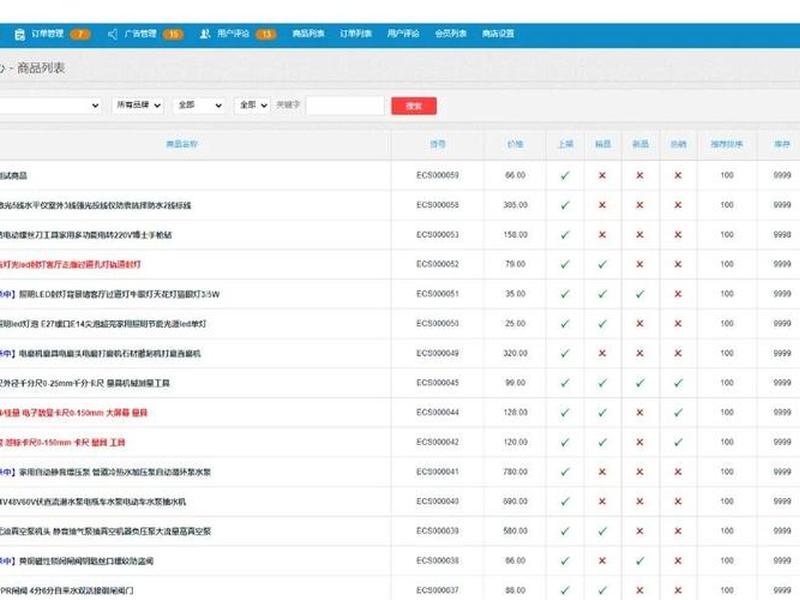This screenshot has width=800, height=600.
Task: Sort by the 热销 column header
Action: (x=678, y=144)
